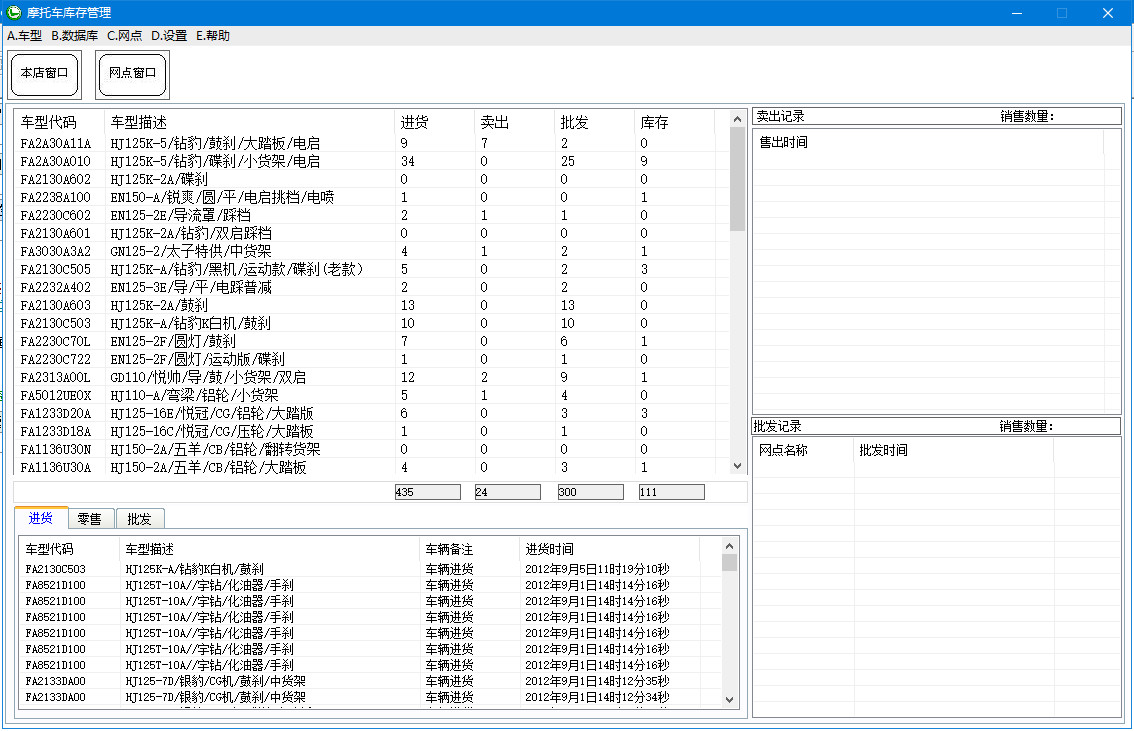Switch to the 零售 tab
Viewport: 1134px width, 731px height.
(x=90, y=519)
